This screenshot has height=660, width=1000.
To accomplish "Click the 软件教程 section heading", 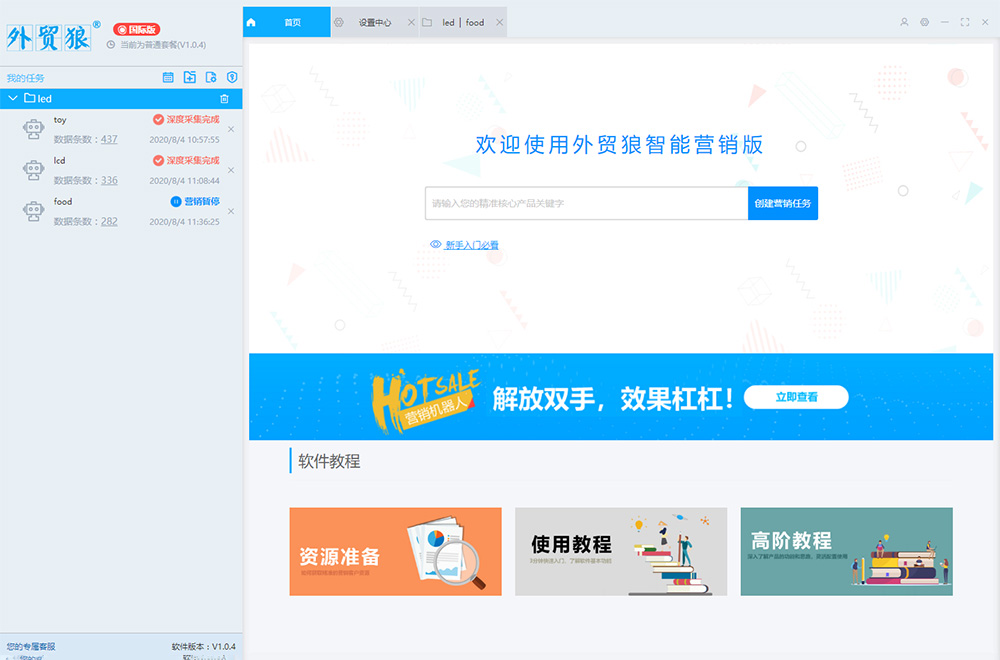I will (329, 461).
